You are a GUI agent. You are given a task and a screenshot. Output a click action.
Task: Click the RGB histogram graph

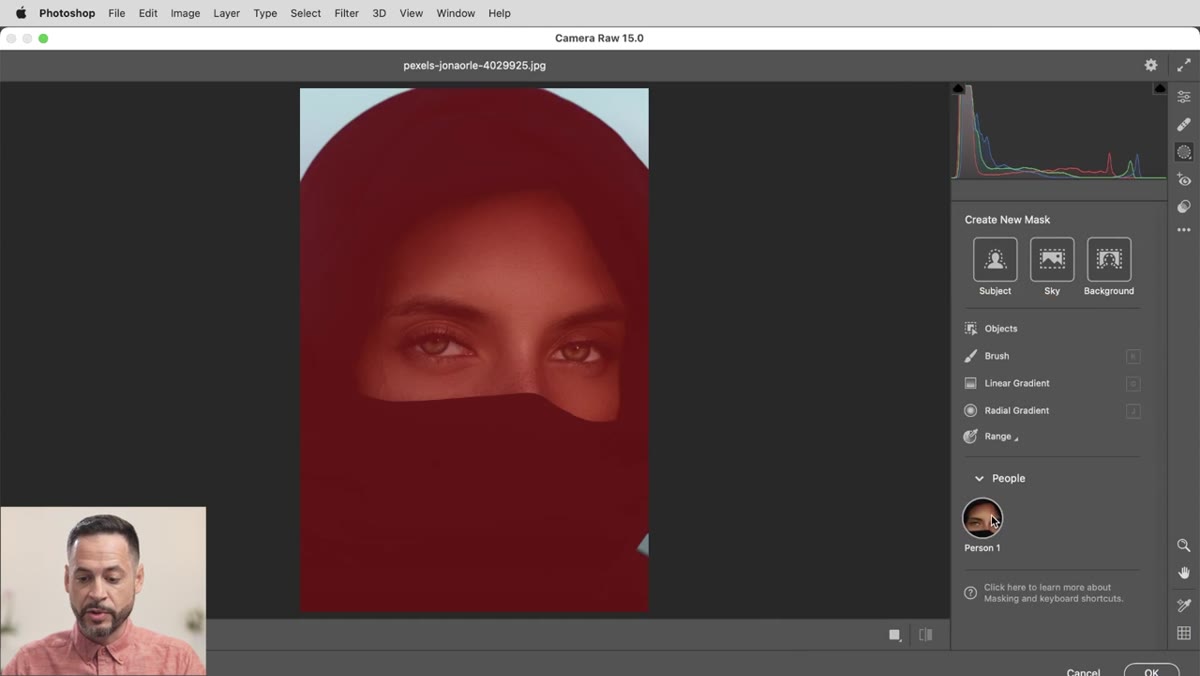click(1059, 131)
